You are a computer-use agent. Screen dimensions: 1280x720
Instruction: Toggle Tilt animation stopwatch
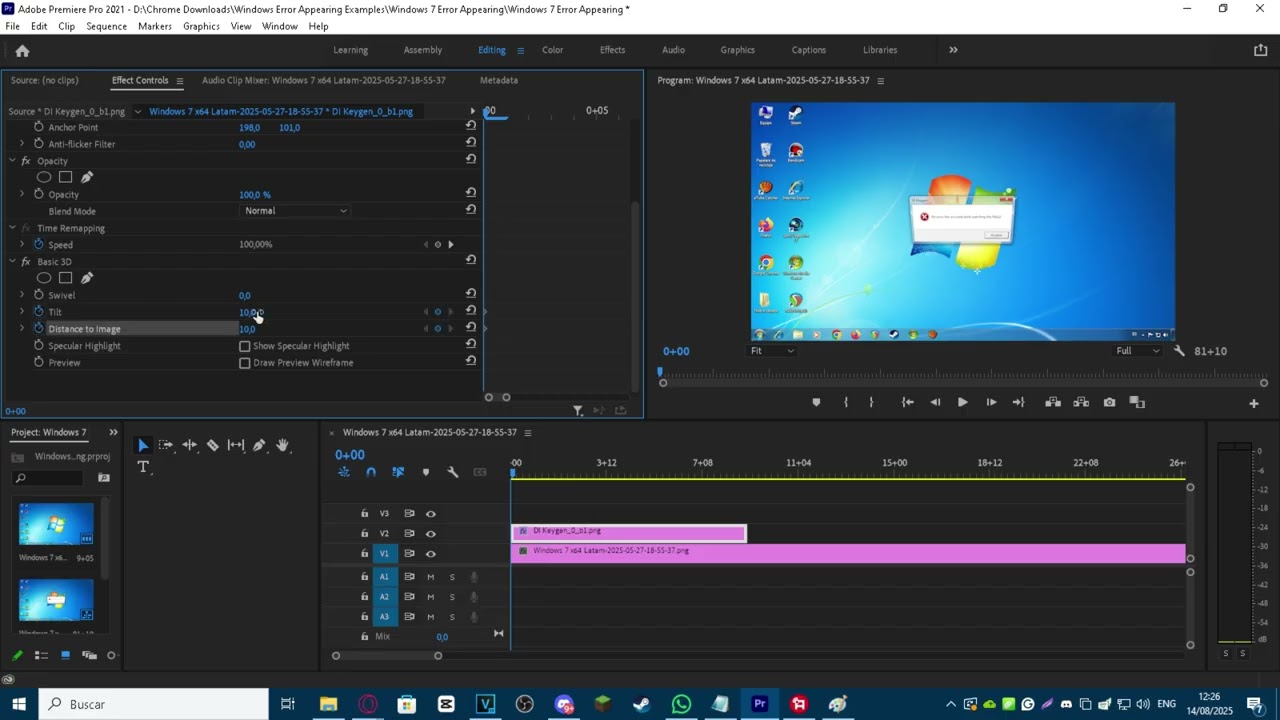[x=39, y=311]
